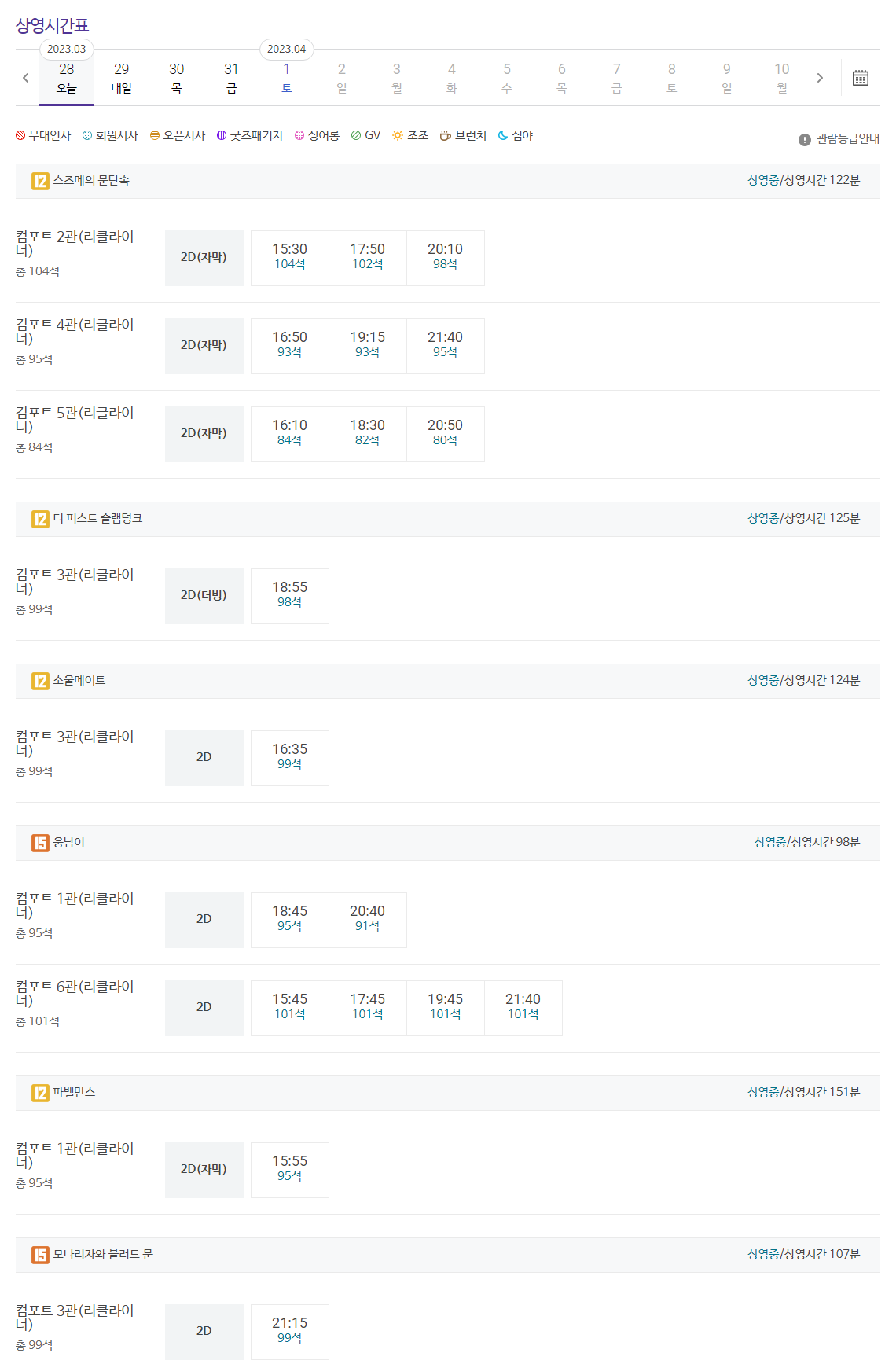This screenshot has height=1364, width=896.
Task: Click the 오픈시사 legend icon
Action: click(x=155, y=135)
